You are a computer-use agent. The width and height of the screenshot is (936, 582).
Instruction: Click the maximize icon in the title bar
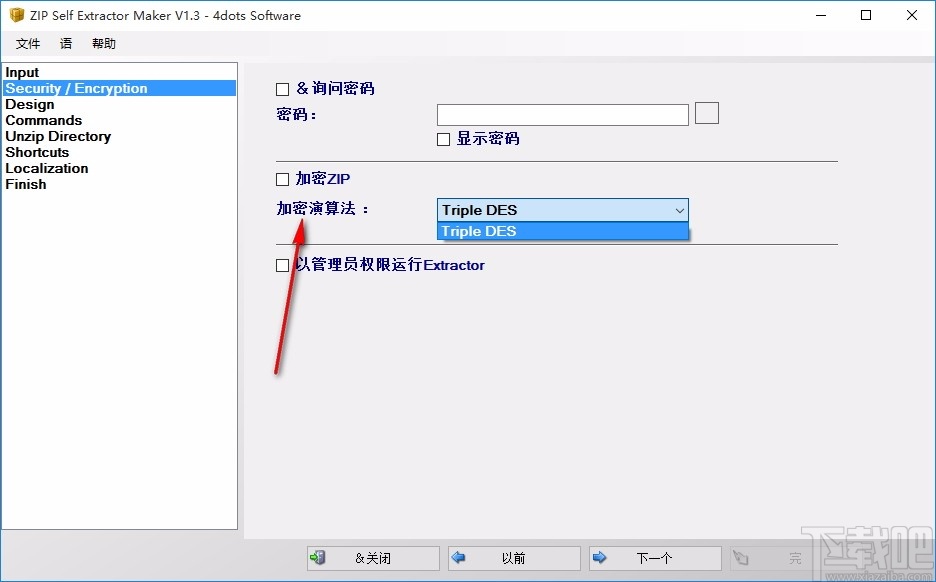pos(866,15)
